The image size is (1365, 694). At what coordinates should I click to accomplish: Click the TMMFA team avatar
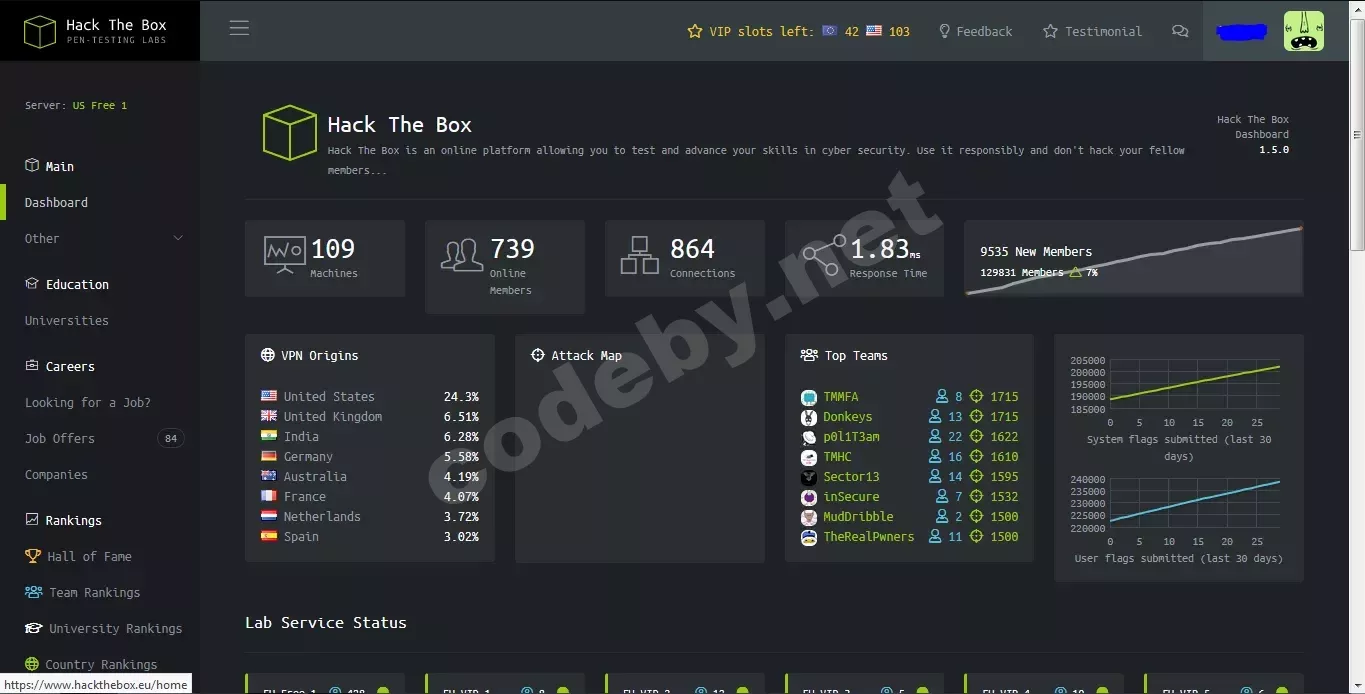coord(809,397)
